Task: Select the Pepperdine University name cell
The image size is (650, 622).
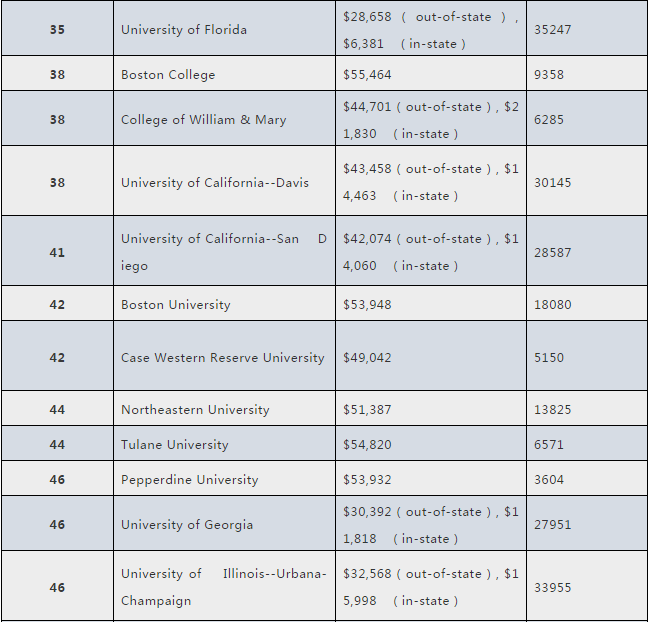Action: pyautogui.click(x=189, y=480)
